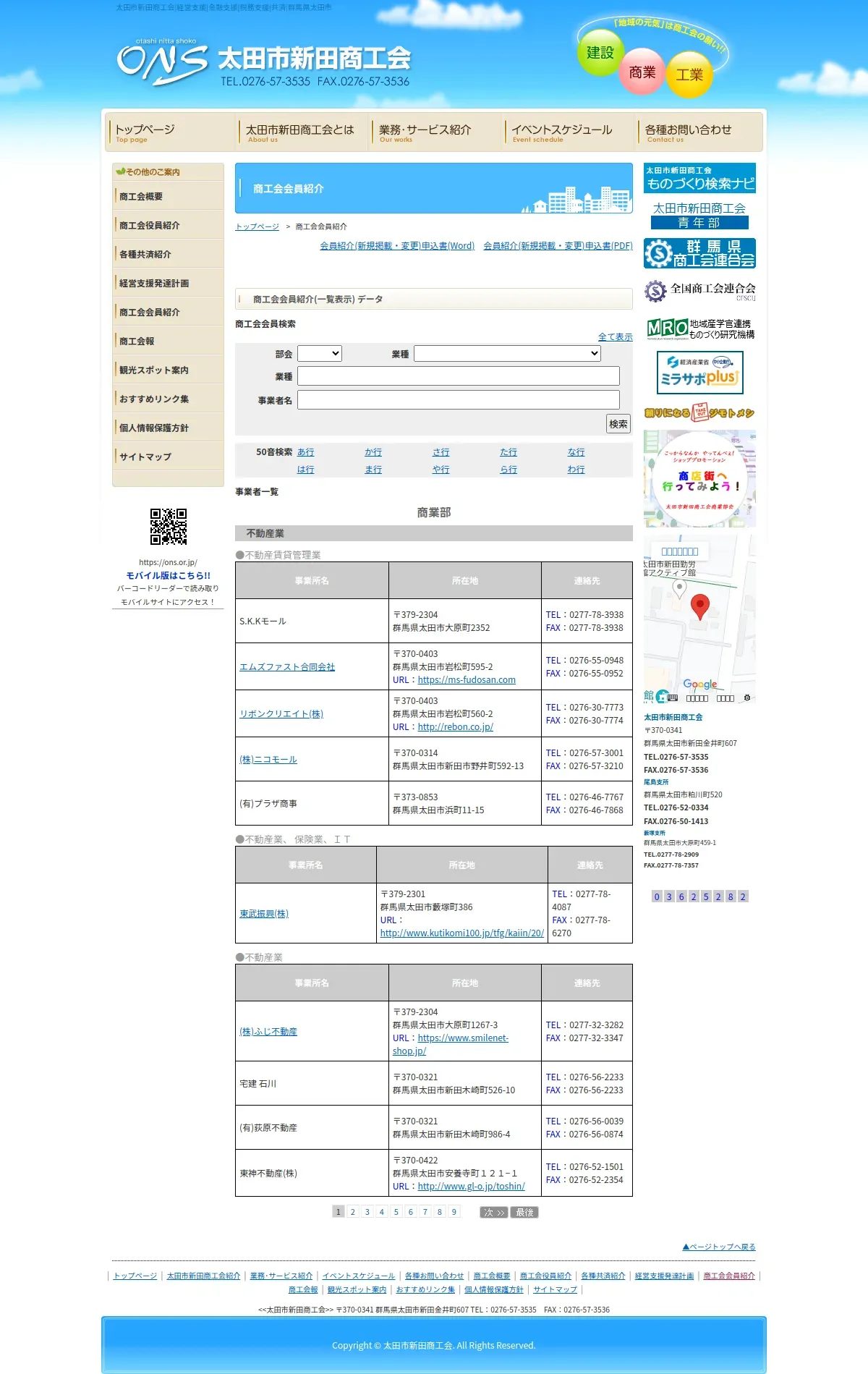Select 個人情報保護方針 in sidebar
Image resolution: width=868 pixels, height=1374 pixels.
[168, 428]
